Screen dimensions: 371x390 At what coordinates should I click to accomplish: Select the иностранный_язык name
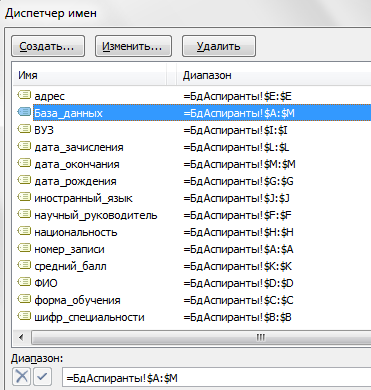pos(84,198)
